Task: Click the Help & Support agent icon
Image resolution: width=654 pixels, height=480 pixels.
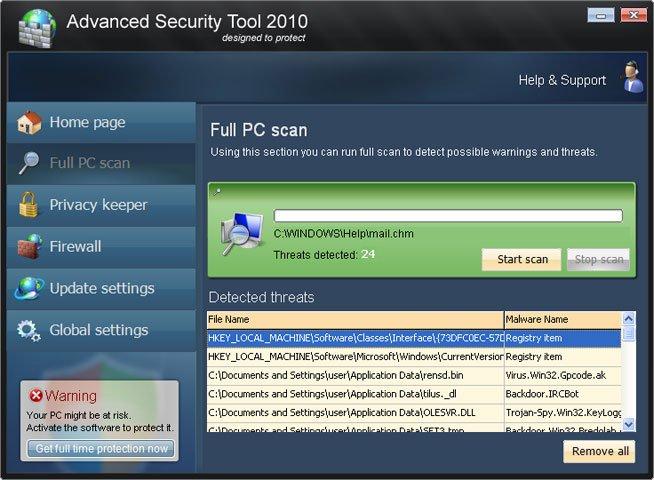Action: pos(633,77)
